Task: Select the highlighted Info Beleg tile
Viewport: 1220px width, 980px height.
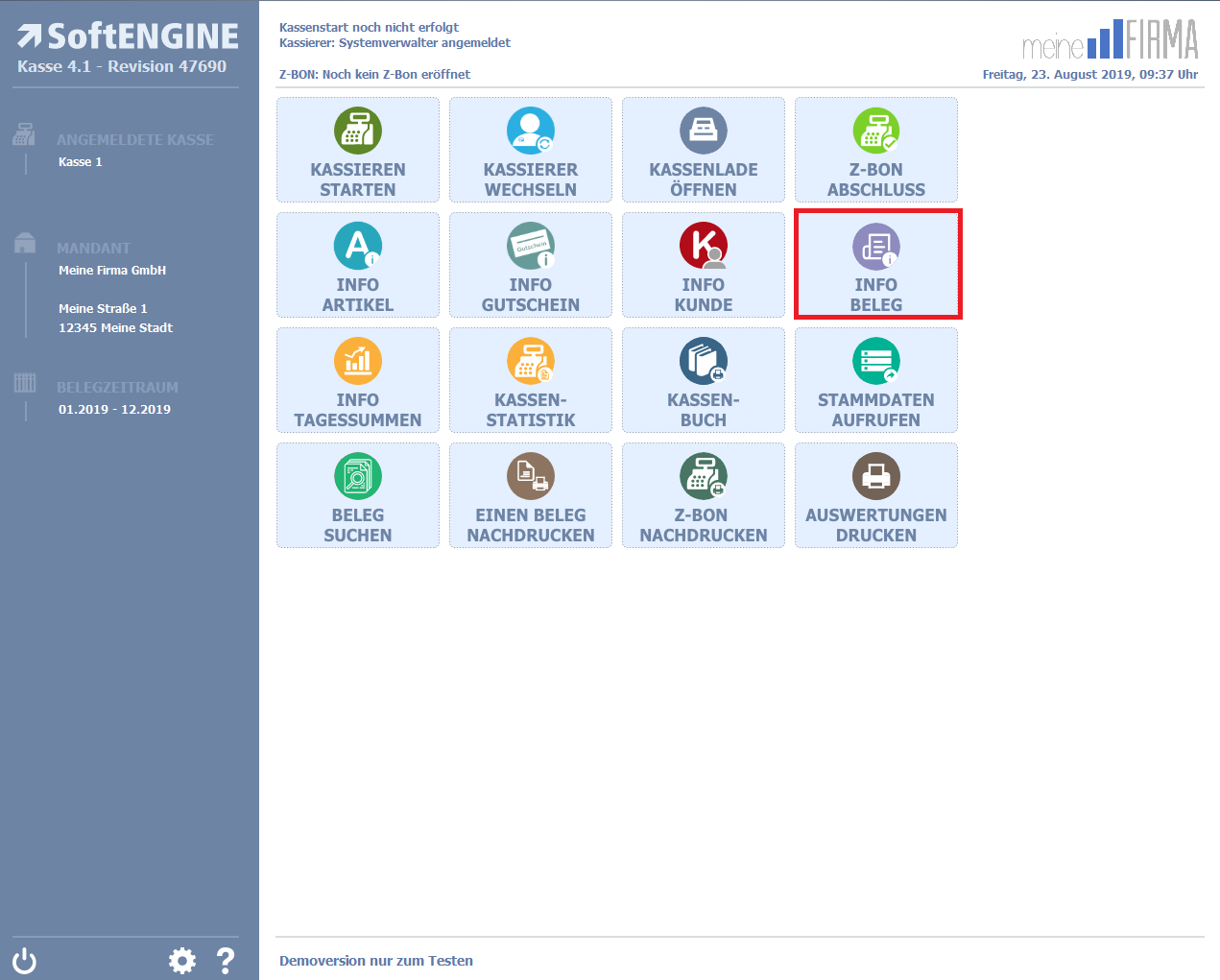Action: point(875,265)
